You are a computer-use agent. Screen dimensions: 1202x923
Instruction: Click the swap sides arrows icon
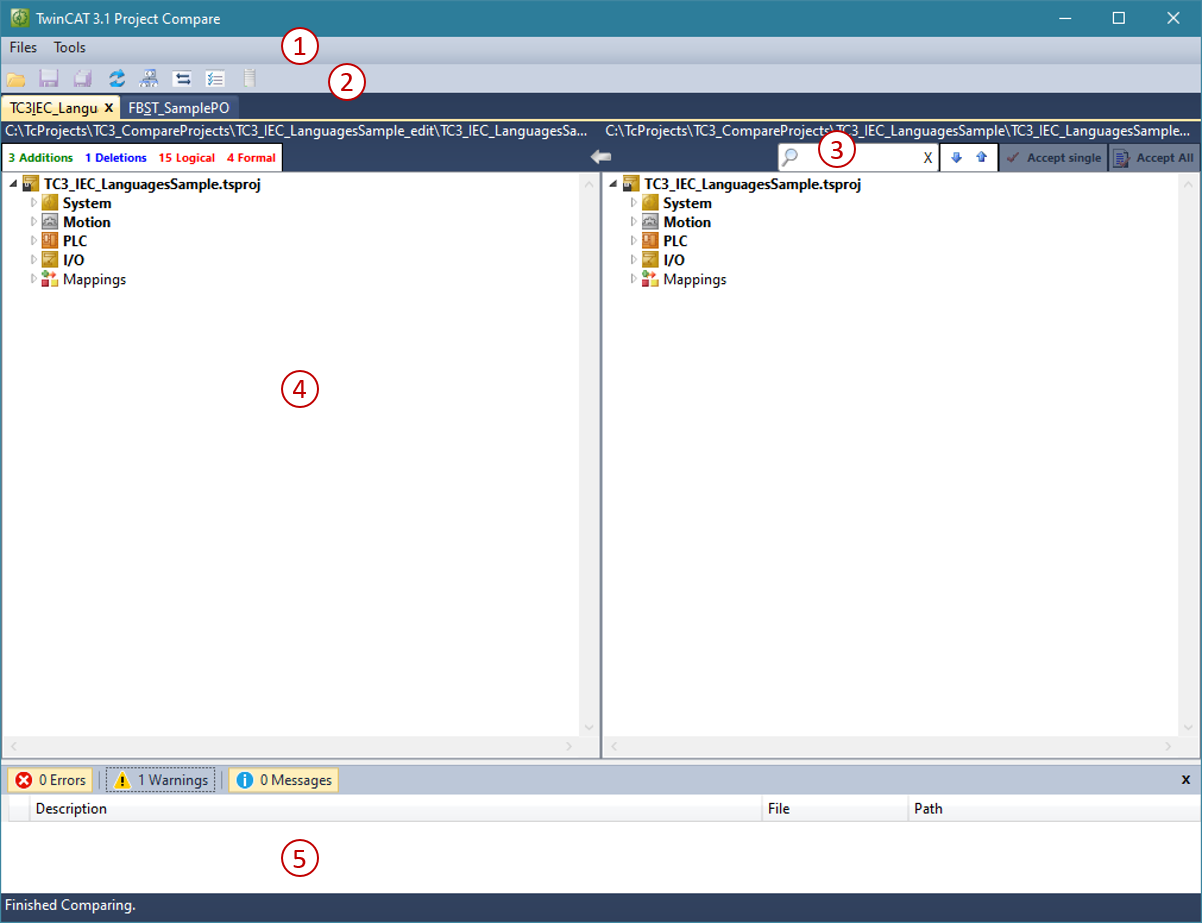tap(182, 78)
